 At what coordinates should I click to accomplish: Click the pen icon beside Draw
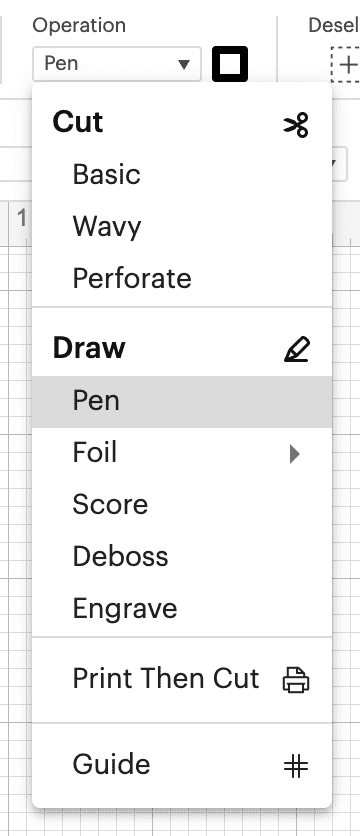click(x=297, y=349)
